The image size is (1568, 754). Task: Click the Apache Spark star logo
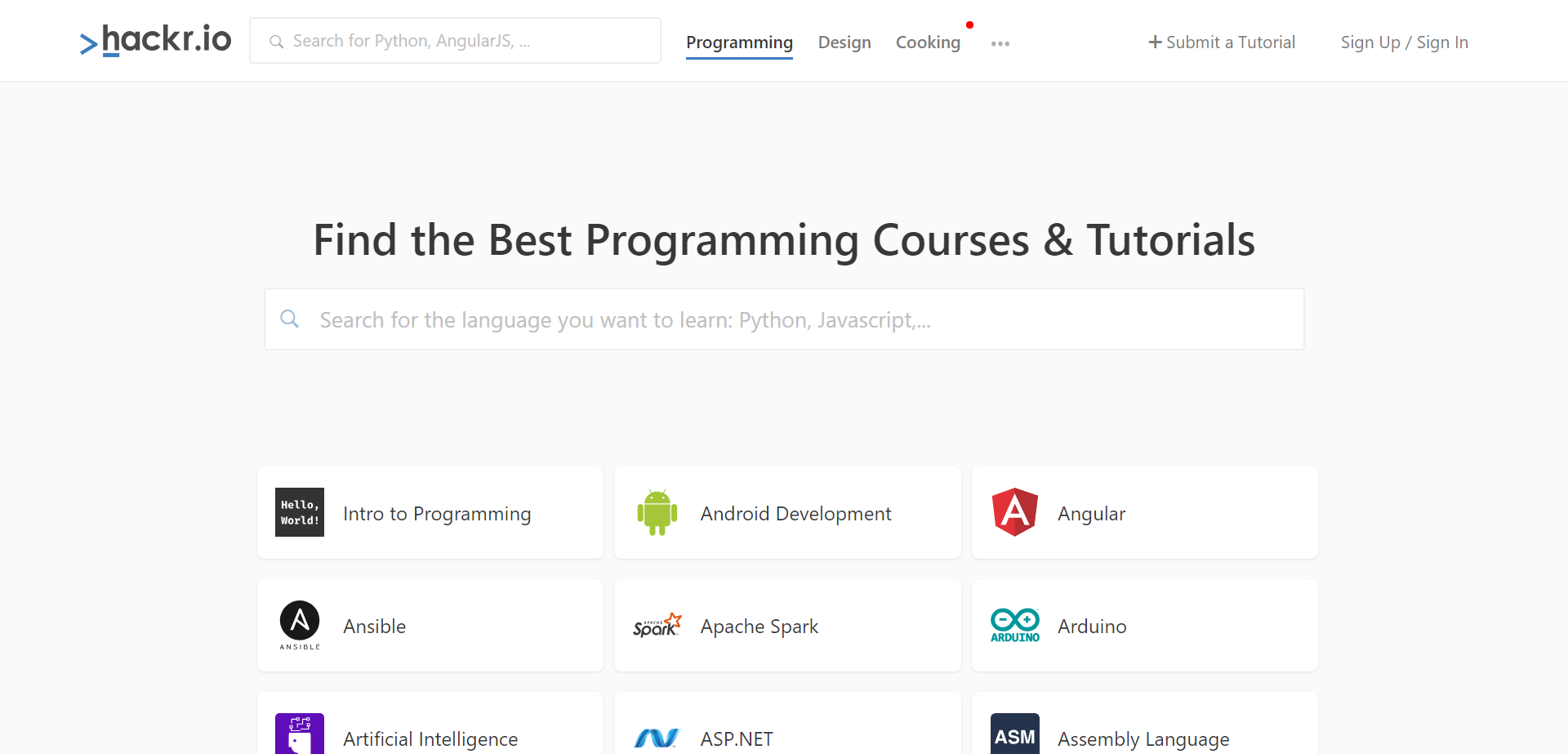[657, 625]
